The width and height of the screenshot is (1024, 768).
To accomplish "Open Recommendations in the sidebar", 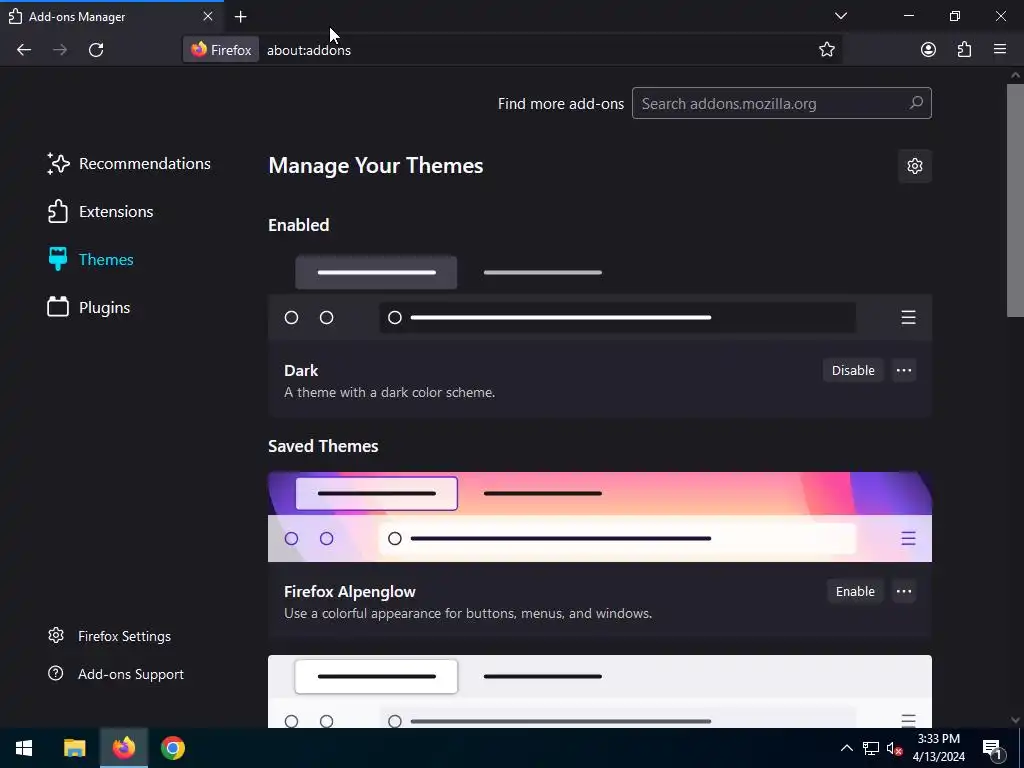I will point(129,163).
